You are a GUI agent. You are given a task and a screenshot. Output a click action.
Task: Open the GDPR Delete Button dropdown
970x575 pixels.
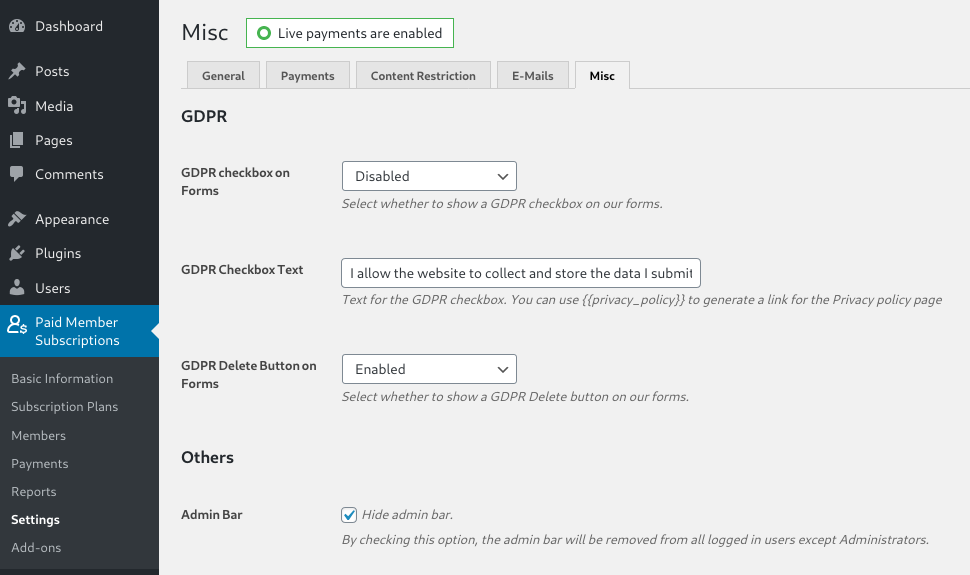(x=429, y=369)
